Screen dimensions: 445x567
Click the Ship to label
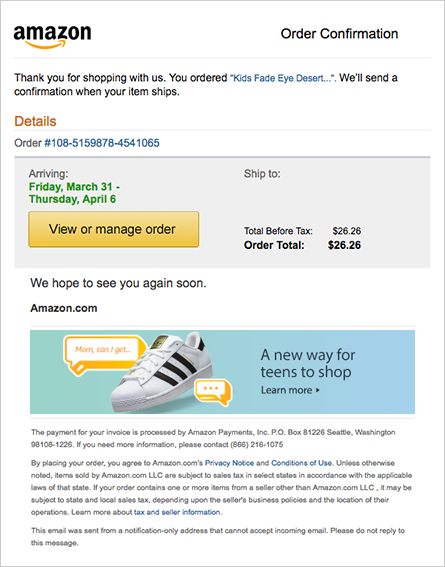[x=262, y=174]
